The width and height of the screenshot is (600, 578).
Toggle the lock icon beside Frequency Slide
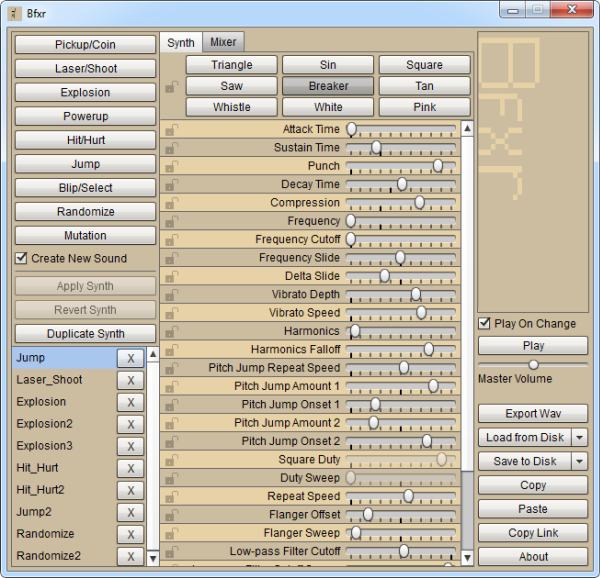[171, 258]
